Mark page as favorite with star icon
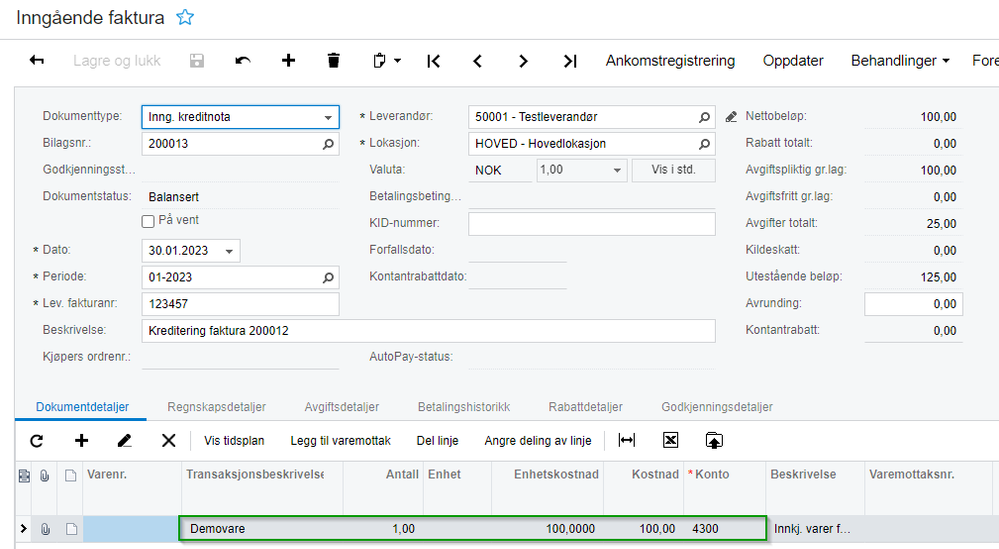This screenshot has height=549, width=999. (185, 17)
